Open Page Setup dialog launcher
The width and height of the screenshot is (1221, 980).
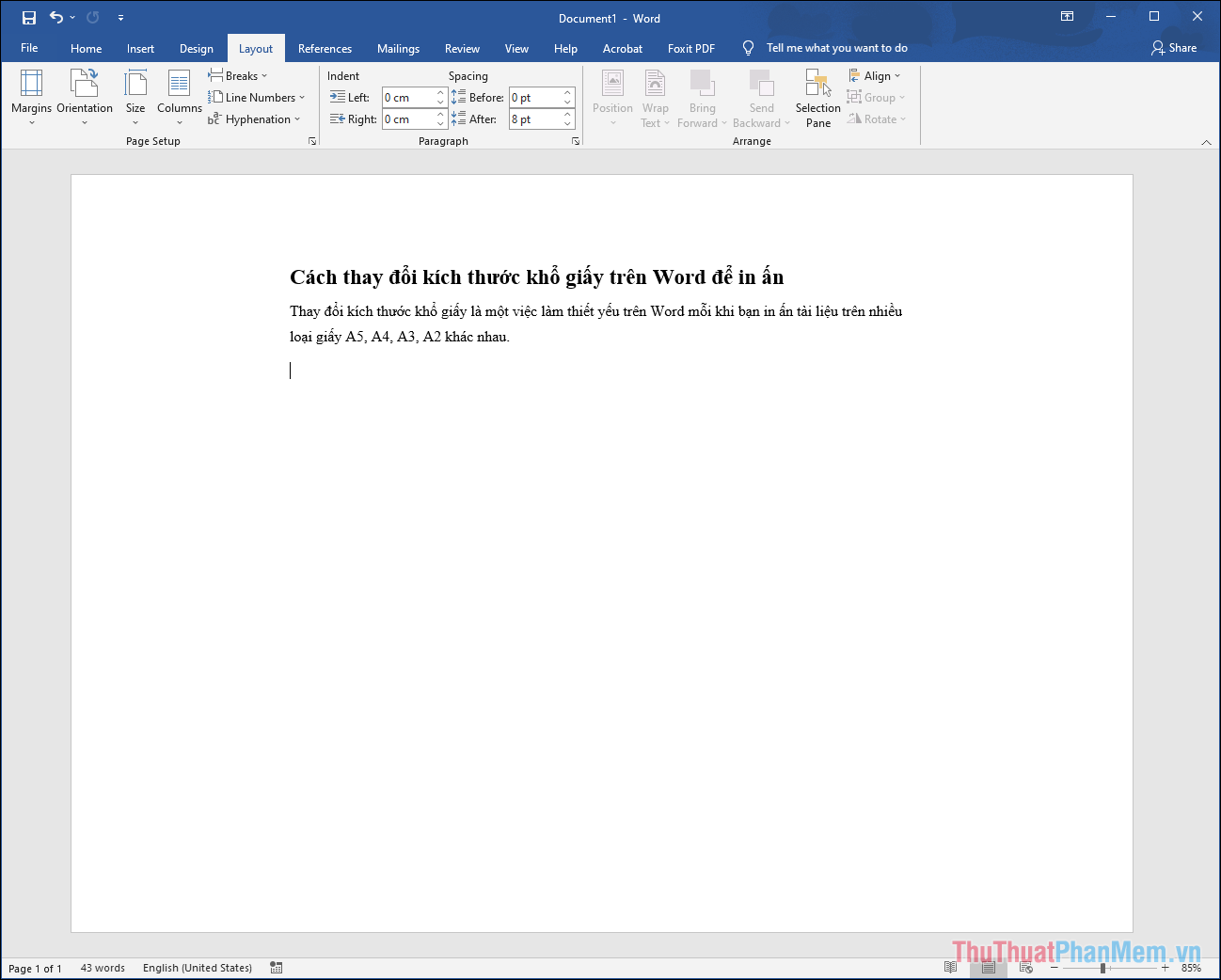click(312, 141)
